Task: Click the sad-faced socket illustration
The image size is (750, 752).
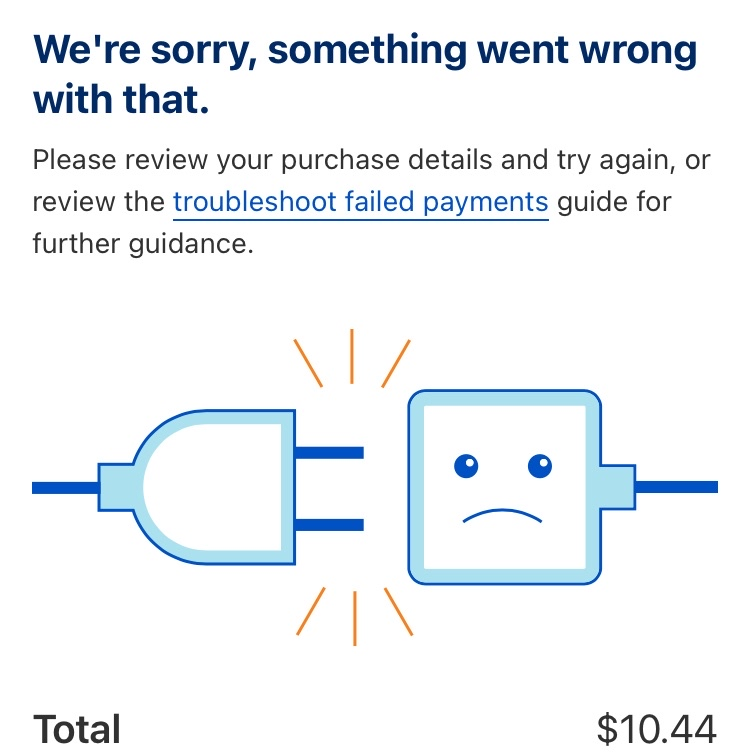Action: click(x=504, y=487)
